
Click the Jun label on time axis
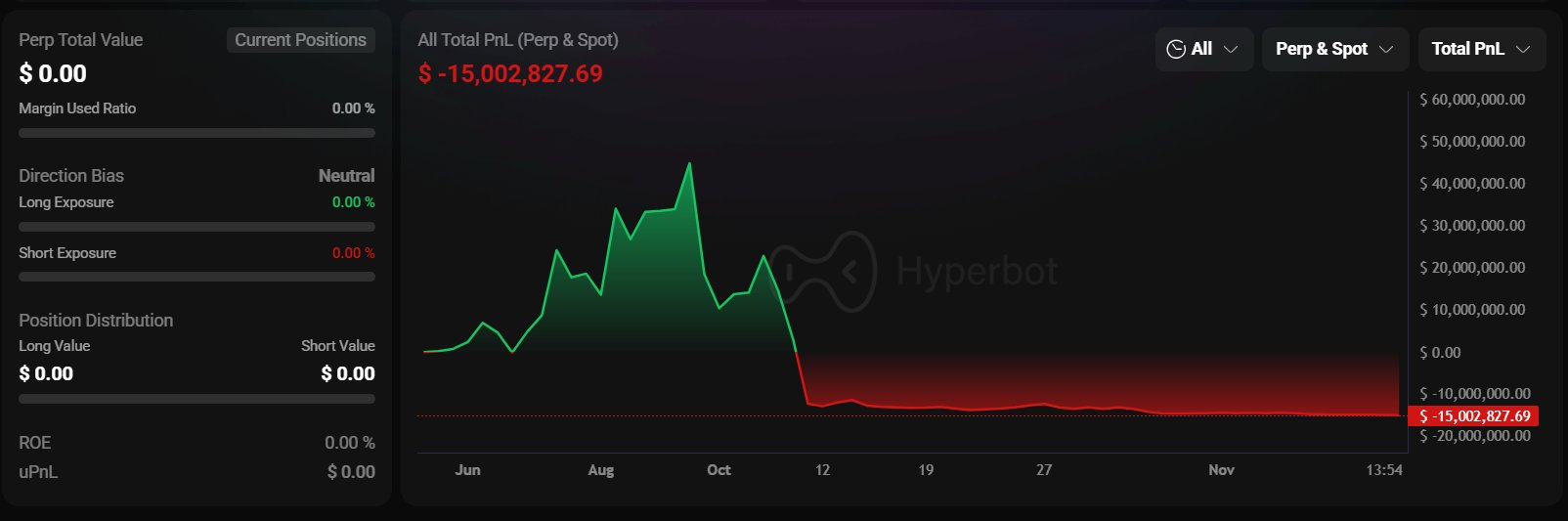[x=467, y=470]
